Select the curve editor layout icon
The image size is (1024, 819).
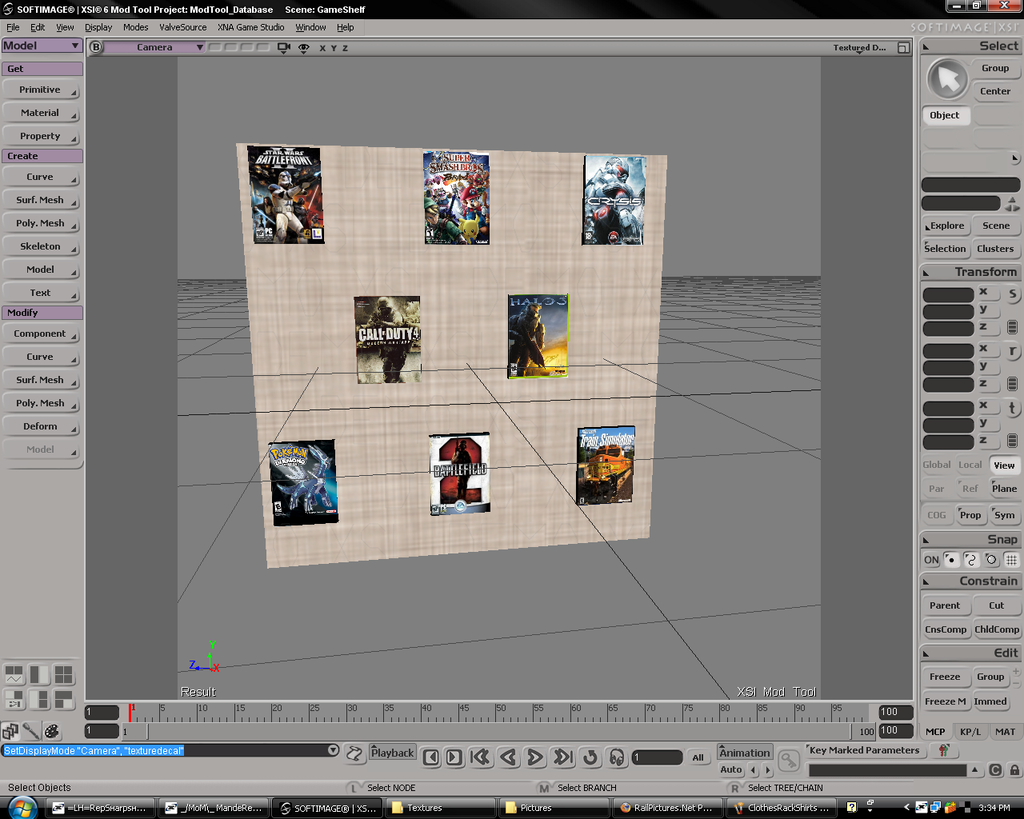(x=14, y=675)
